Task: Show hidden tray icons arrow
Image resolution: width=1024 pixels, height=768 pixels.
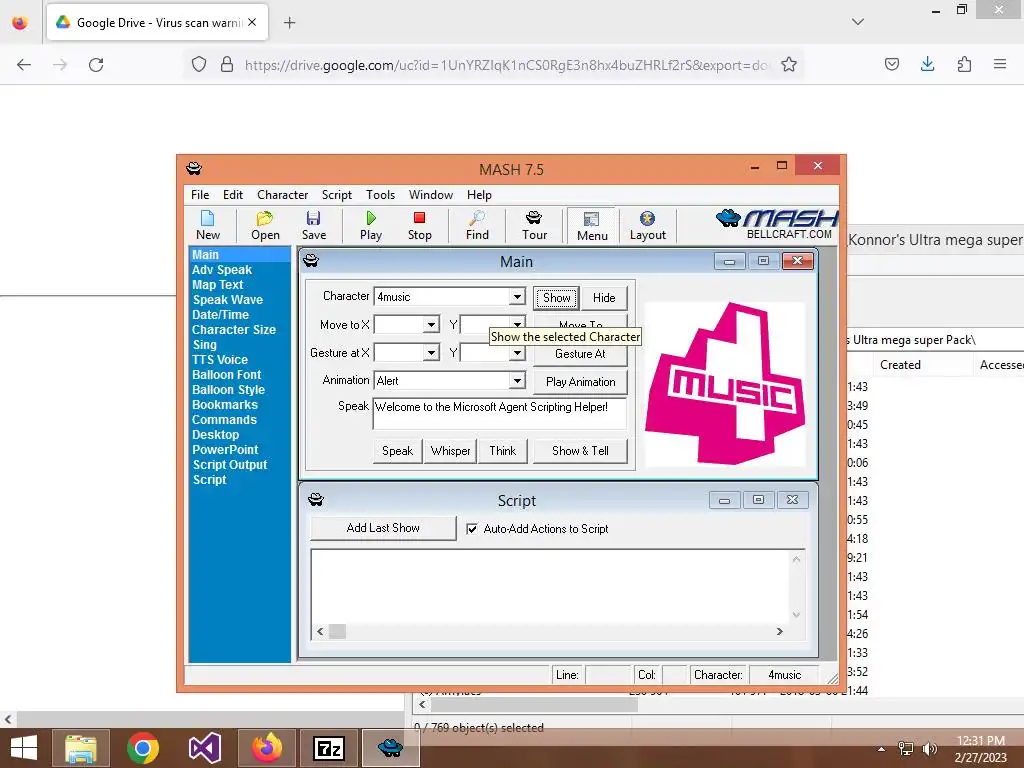Action: (881, 749)
